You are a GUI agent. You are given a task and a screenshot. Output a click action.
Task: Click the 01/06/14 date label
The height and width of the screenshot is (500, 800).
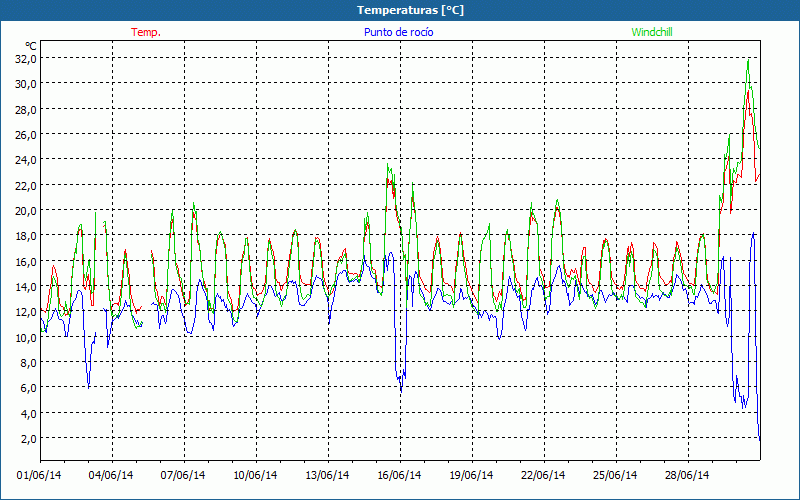(39, 475)
